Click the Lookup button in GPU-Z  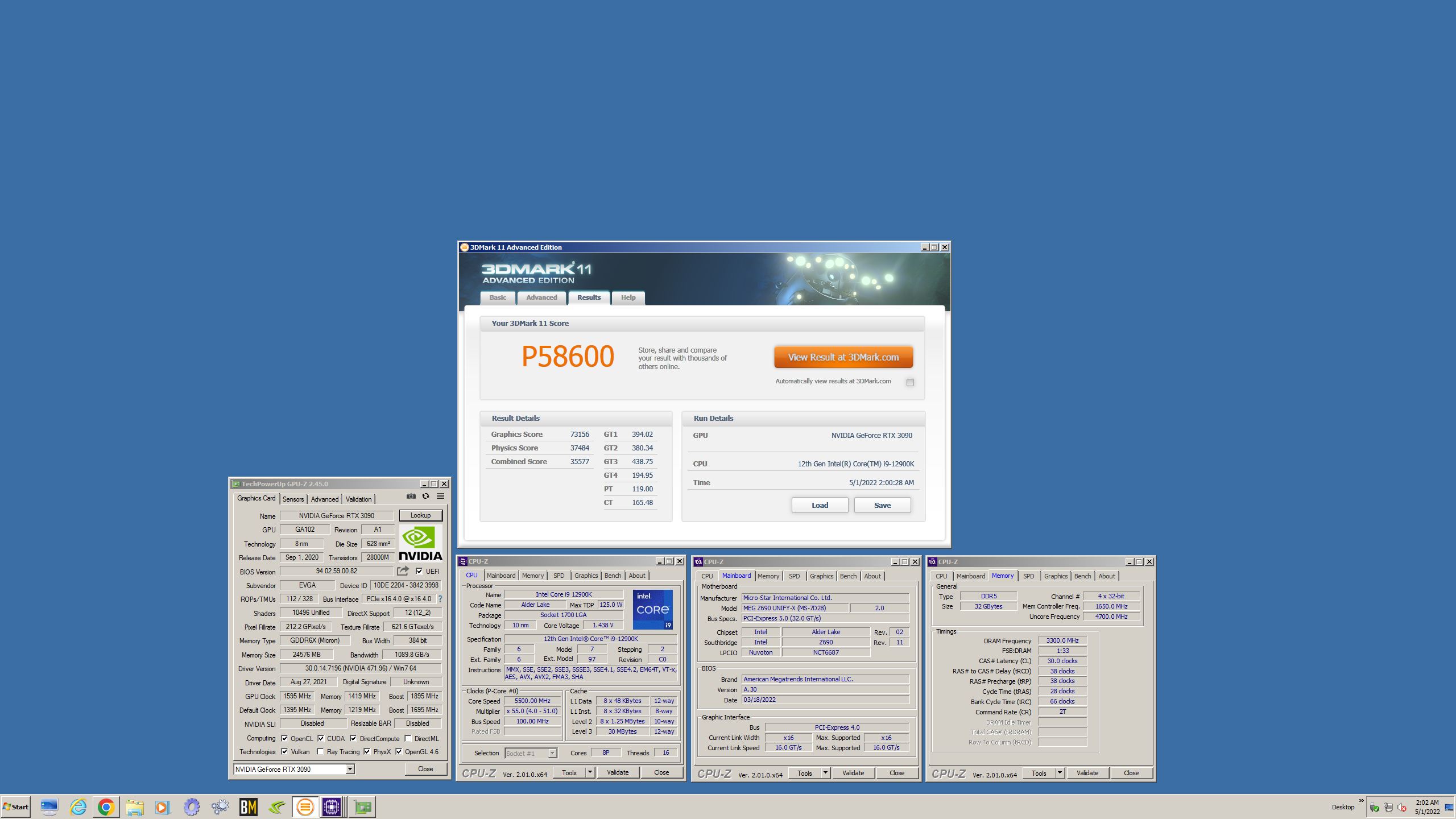point(420,515)
